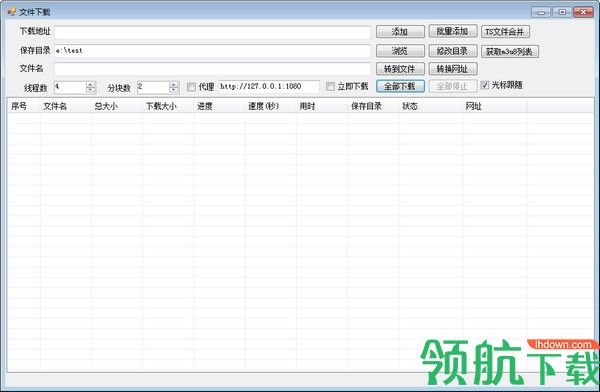
Task: Decrease the 线程数 spinner value
Action: point(91,90)
